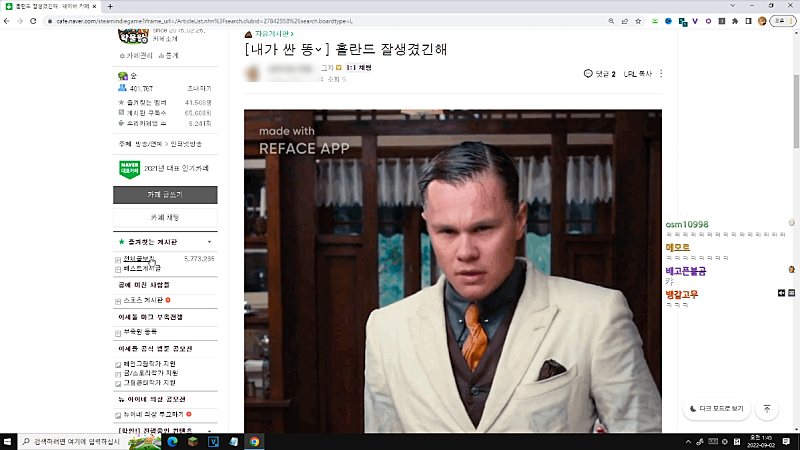This screenshot has width=800, height=450.
Task: Click the blue circular extension icon
Action: [668, 21]
